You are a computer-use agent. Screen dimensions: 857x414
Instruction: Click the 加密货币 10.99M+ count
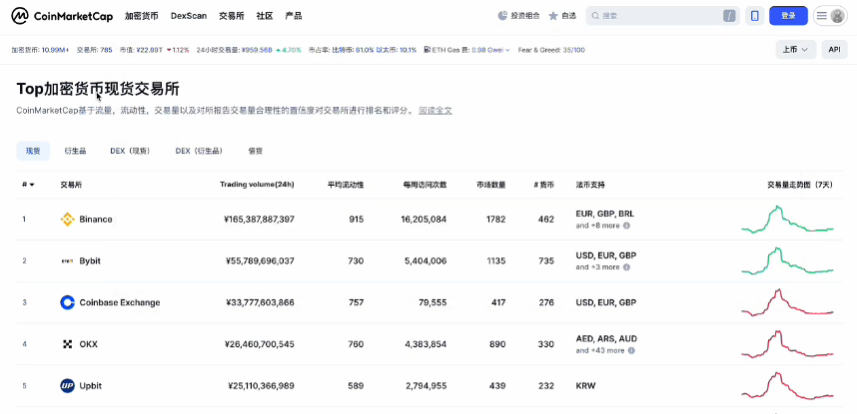click(x=40, y=50)
